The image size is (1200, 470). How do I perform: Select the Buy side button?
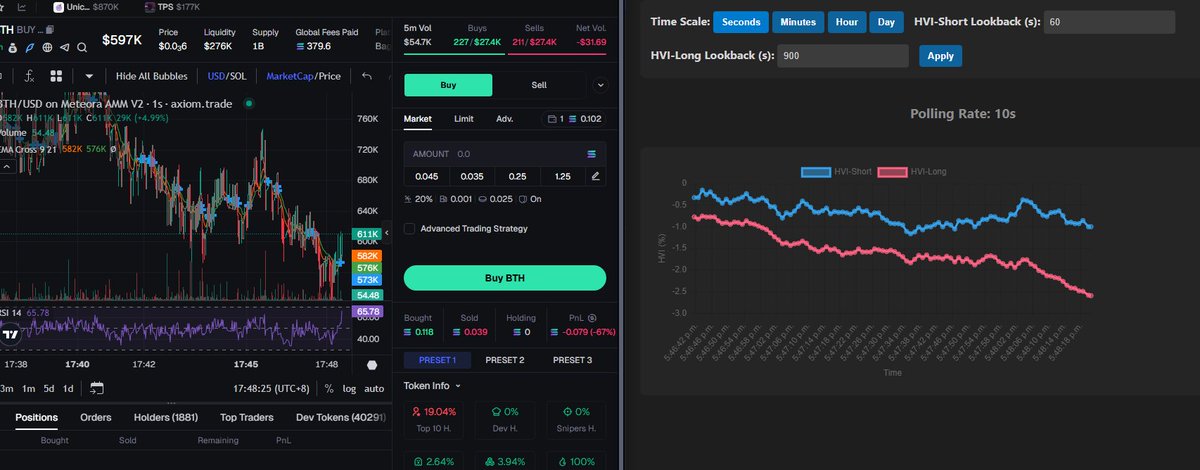pos(448,85)
